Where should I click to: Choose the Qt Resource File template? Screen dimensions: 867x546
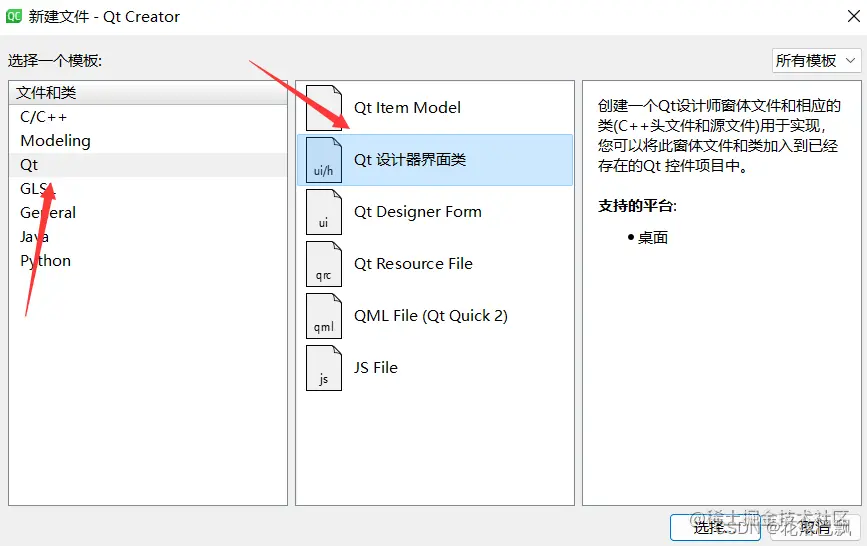[435, 264]
